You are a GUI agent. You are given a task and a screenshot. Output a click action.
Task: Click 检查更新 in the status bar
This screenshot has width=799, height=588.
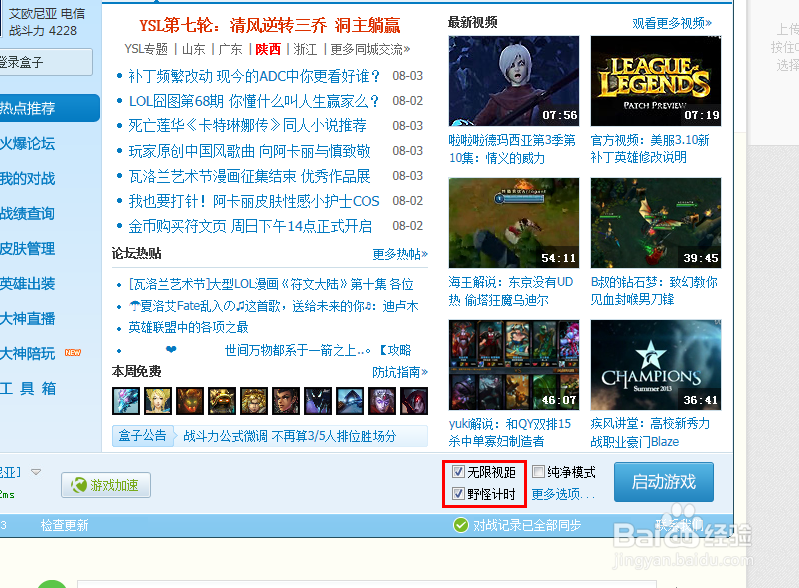coord(64,525)
